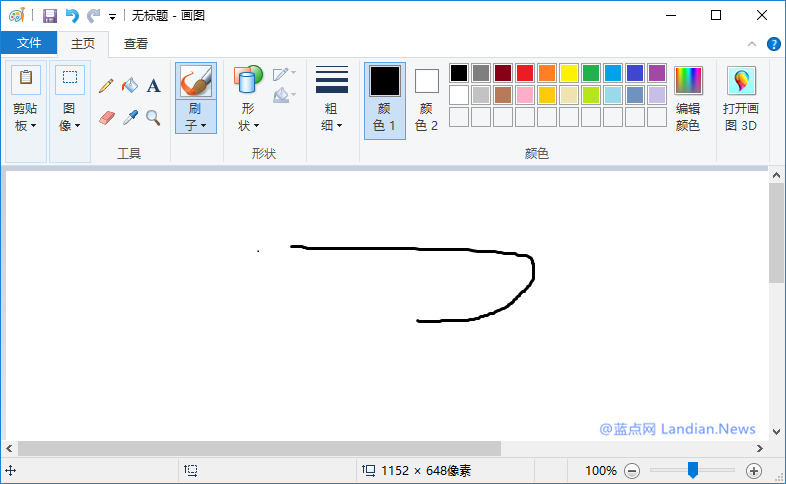The width and height of the screenshot is (786, 484).
Task: Pick the light yellow cream swatch
Action: click(569, 95)
